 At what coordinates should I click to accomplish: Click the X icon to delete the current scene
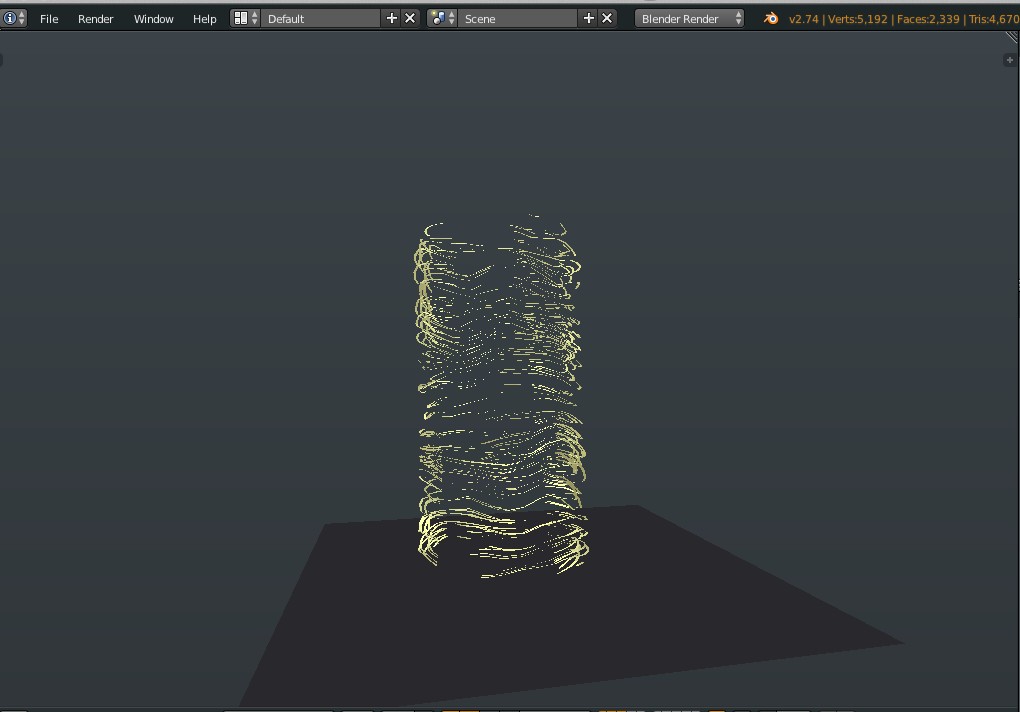[606, 18]
